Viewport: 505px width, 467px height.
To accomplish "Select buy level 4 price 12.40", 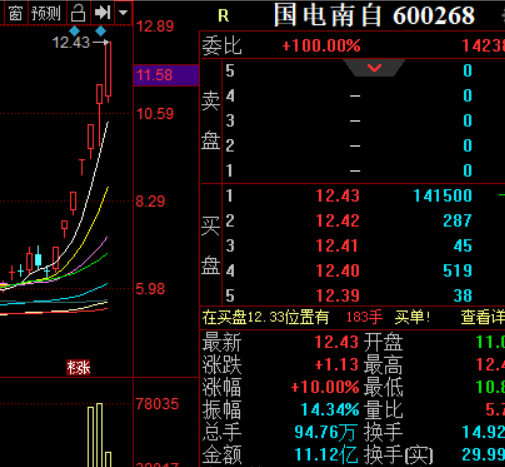I will [338, 271].
